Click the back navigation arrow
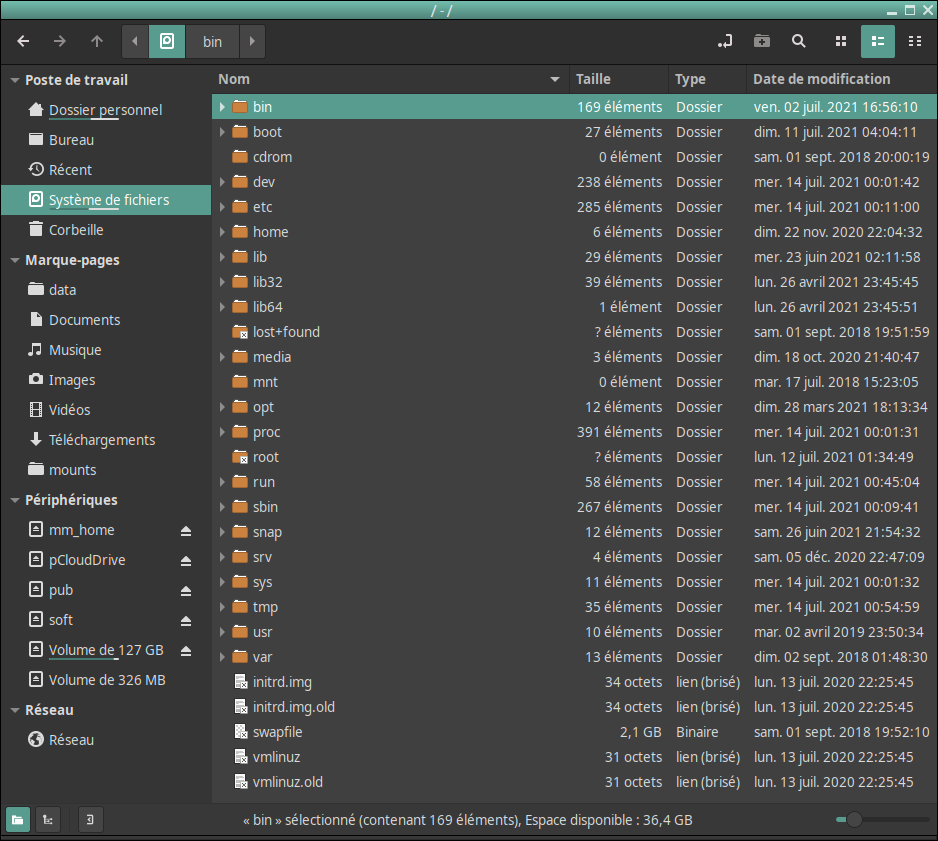The width and height of the screenshot is (938, 841). click(x=23, y=41)
